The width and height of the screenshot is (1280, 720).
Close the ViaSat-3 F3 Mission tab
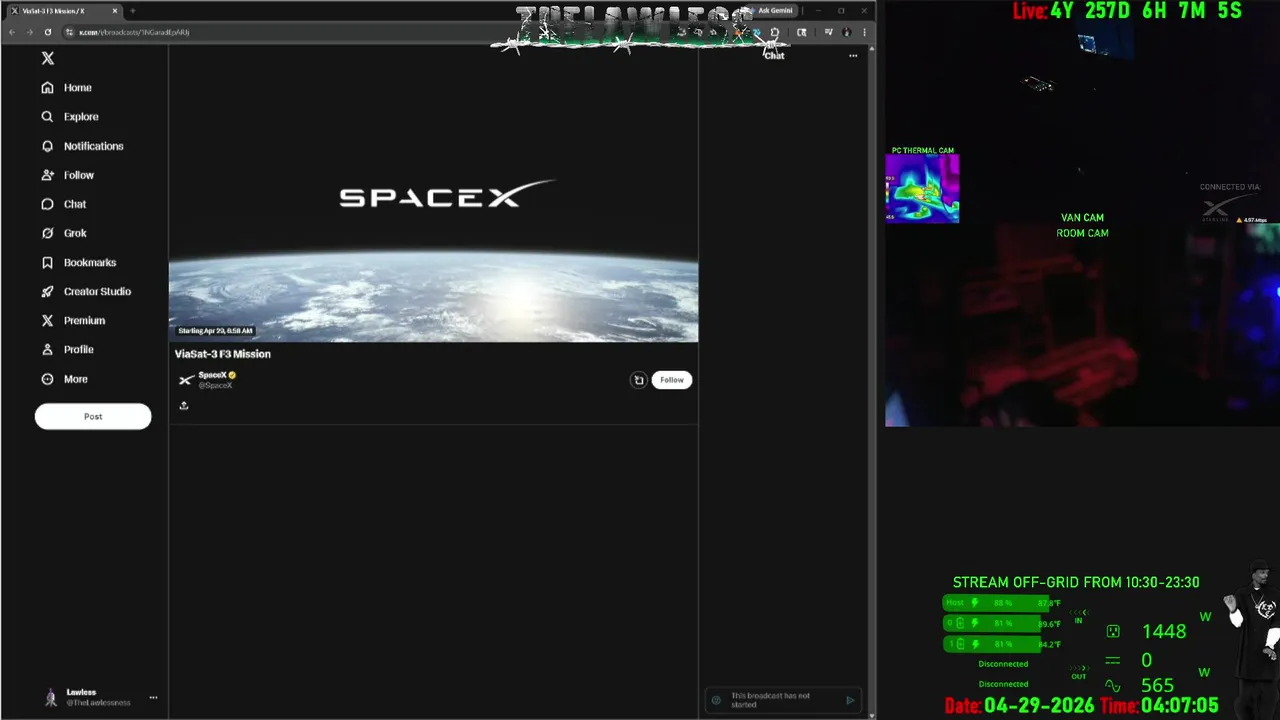[x=115, y=11]
